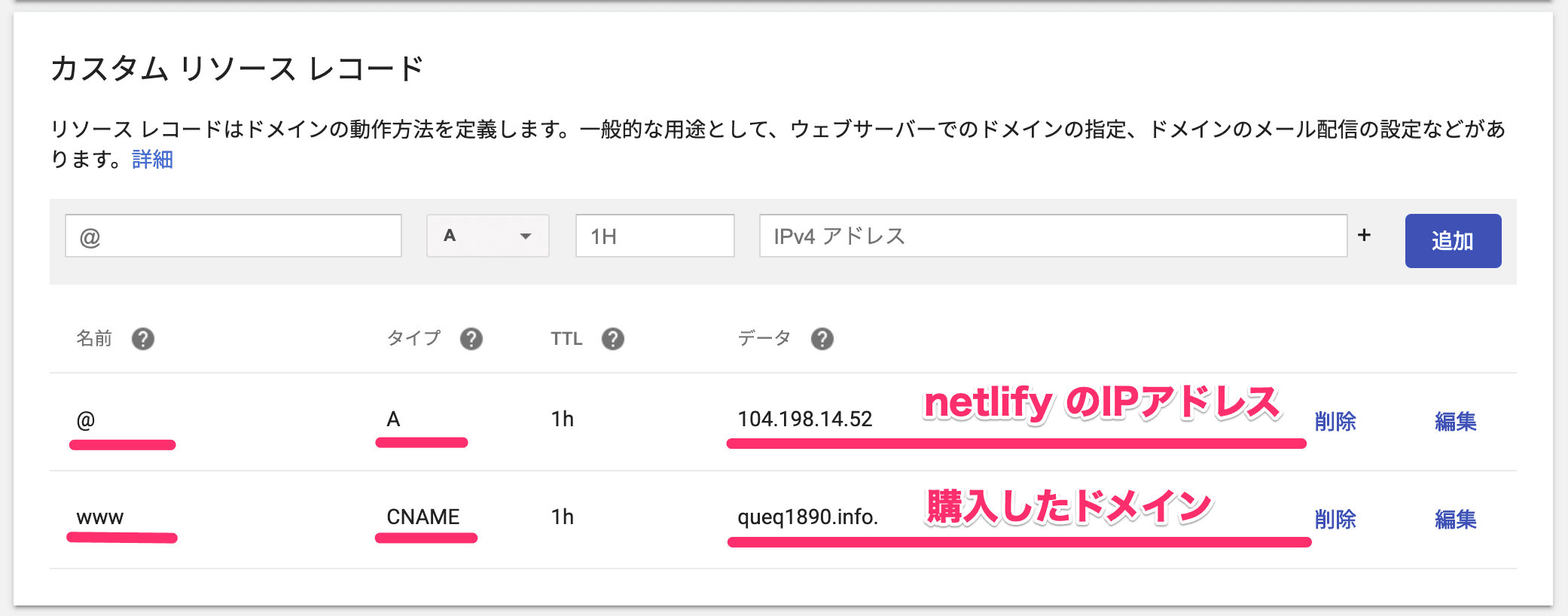The height and width of the screenshot is (616, 1568).
Task: Click help icon next to TTL column
Action: (x=613, y=339)
